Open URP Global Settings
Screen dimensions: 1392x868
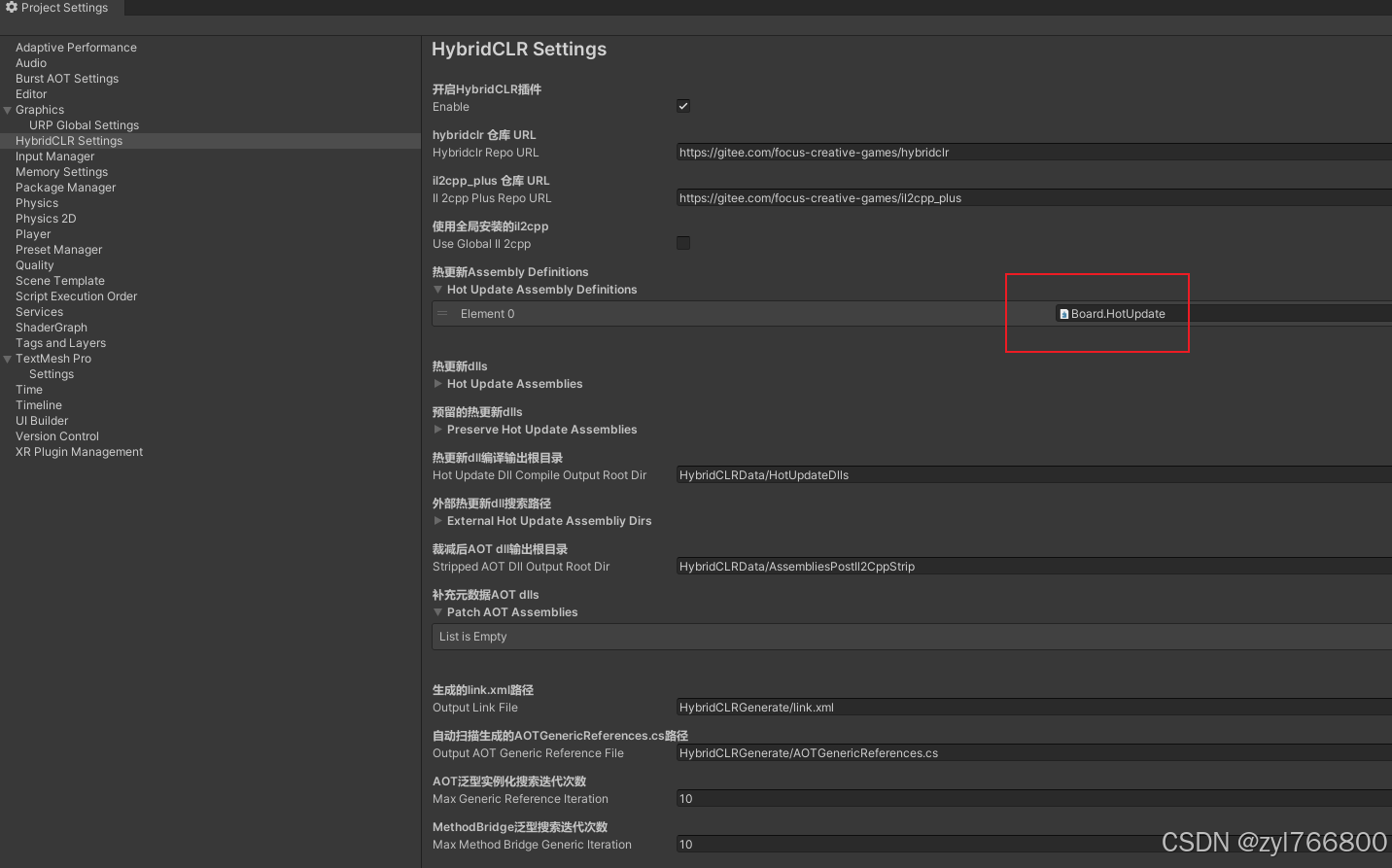85,124
